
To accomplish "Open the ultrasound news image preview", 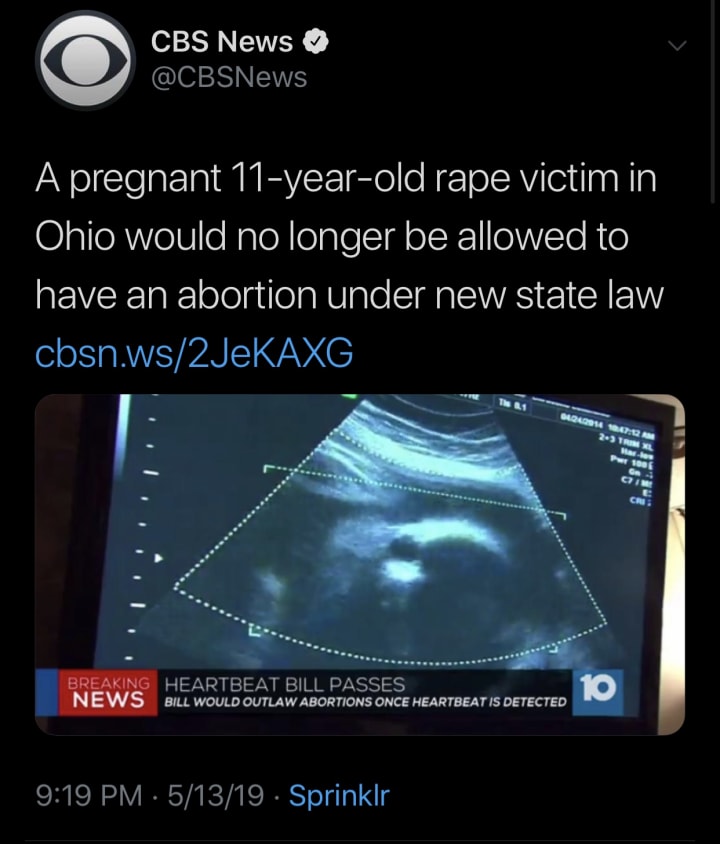I will (359, 565).
